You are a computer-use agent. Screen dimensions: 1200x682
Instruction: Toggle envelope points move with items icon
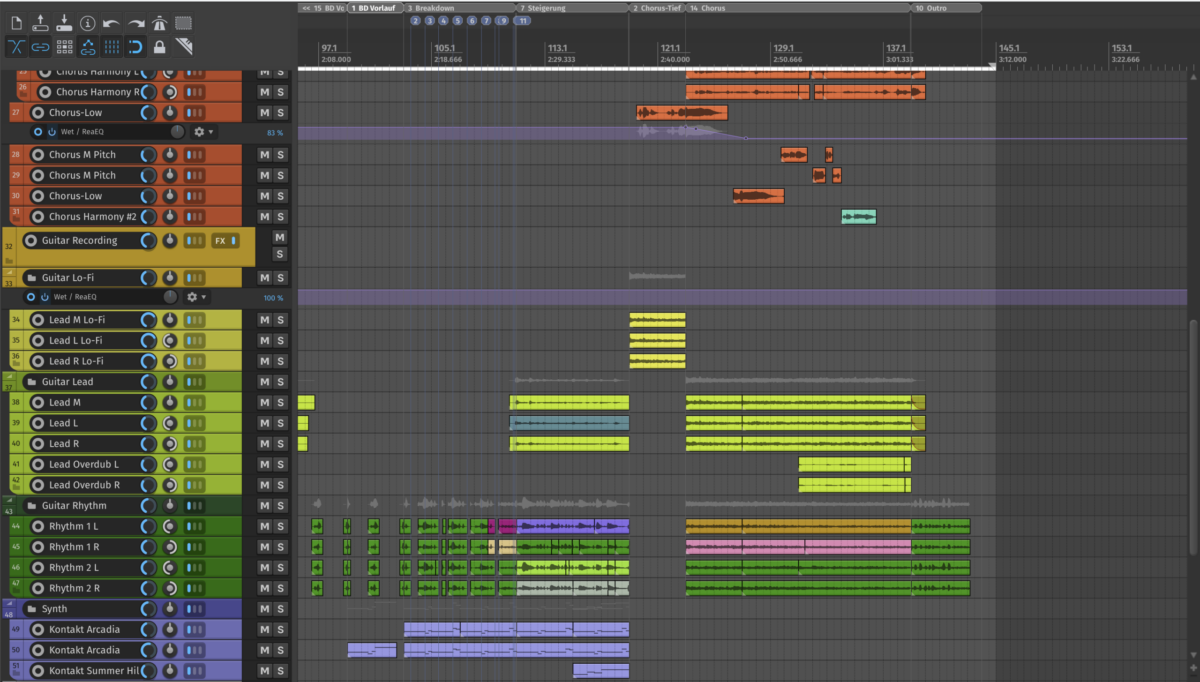(88, 46)
